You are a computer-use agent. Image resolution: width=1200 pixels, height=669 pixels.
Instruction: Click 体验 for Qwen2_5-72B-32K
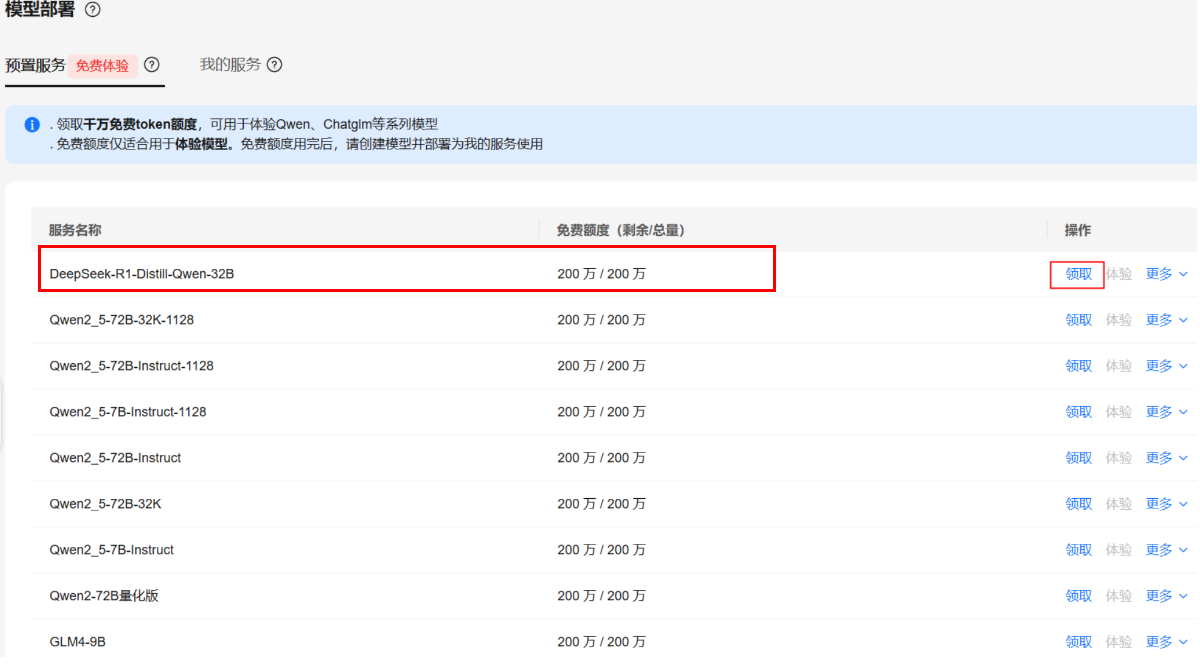pos(1119,504)
